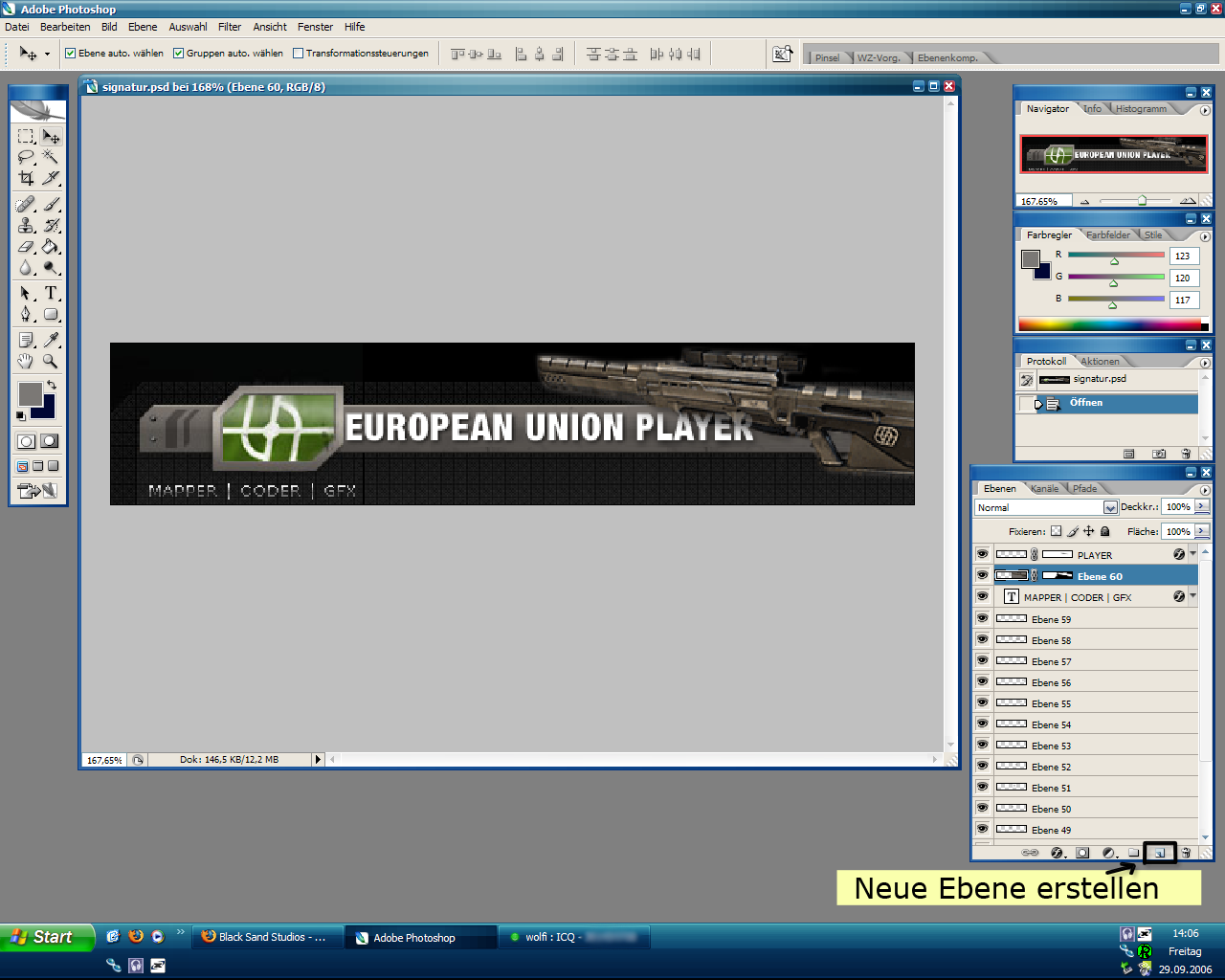This screenshot has height=980, width=1225.
Task: Expand MAPPER | CODER | GFX layer effects arrow
Action: pos(1192,596)
